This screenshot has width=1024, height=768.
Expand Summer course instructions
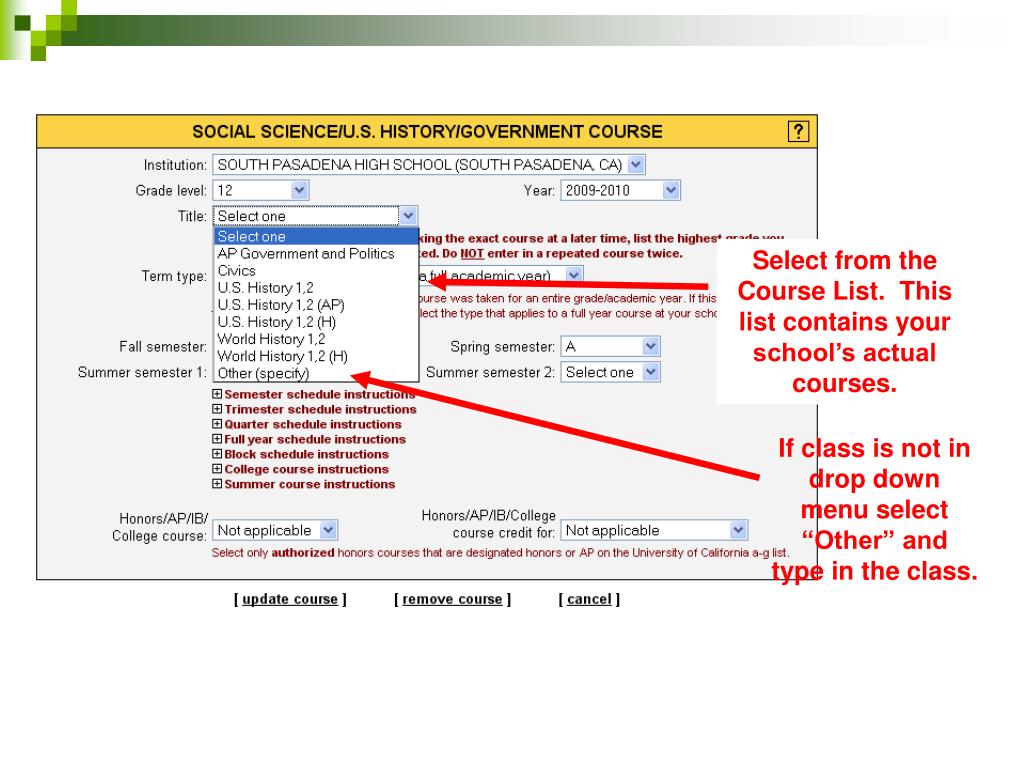point(217,484)
